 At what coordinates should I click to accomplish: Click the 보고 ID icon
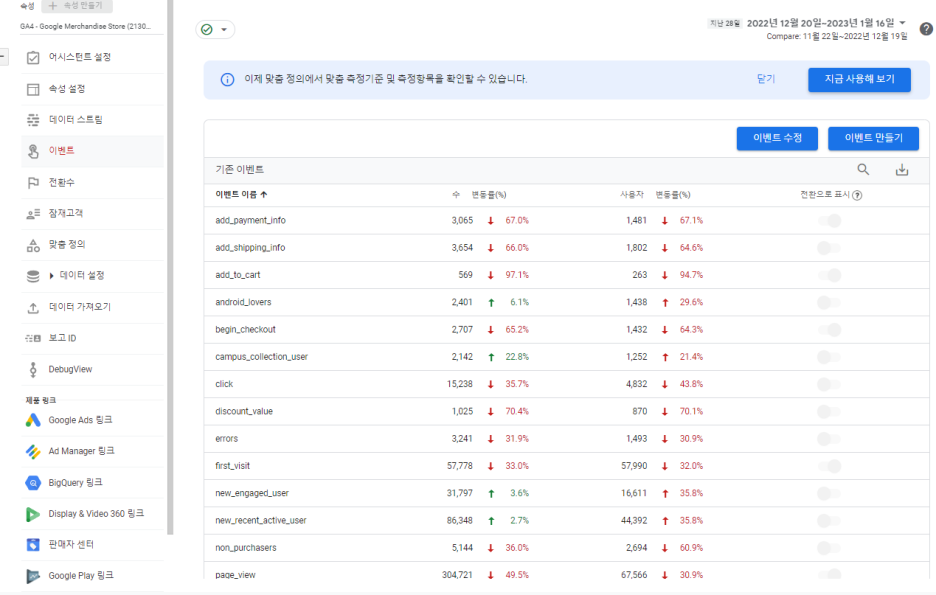(x=33, y=338)
